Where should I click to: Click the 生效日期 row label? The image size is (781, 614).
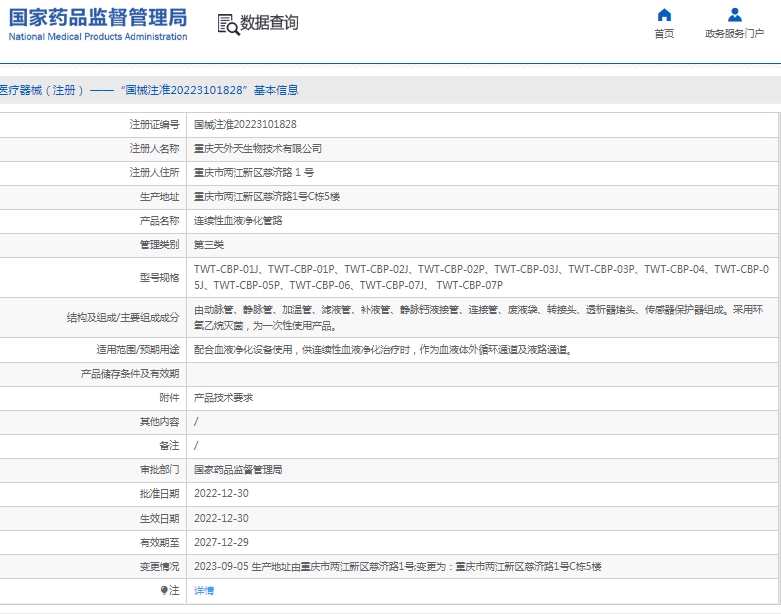pos(159,518)
